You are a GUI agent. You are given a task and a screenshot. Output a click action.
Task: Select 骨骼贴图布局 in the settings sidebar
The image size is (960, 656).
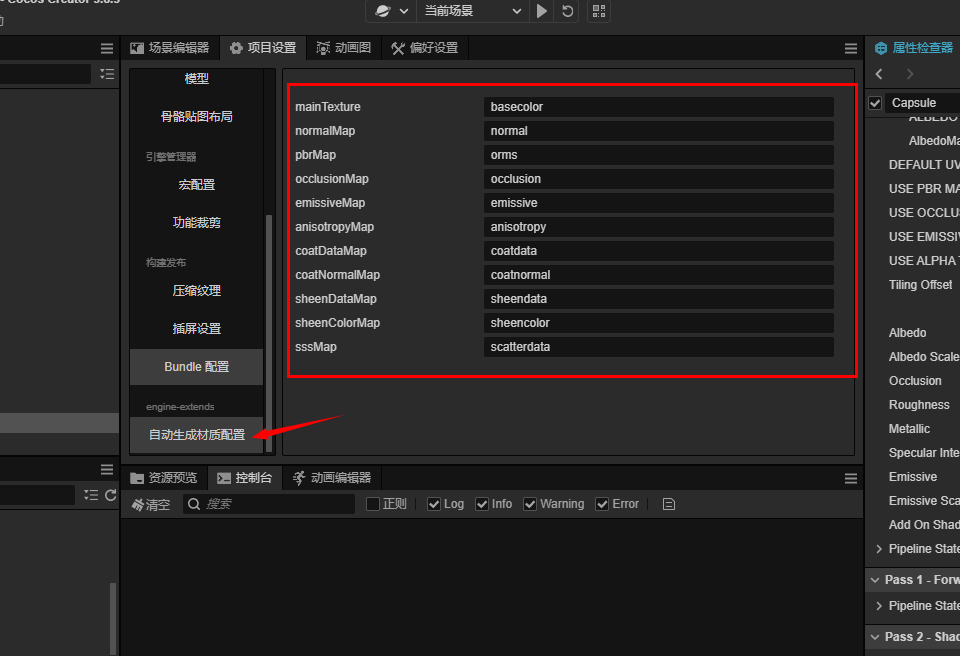pyautogui.click(x=197, y=116)
